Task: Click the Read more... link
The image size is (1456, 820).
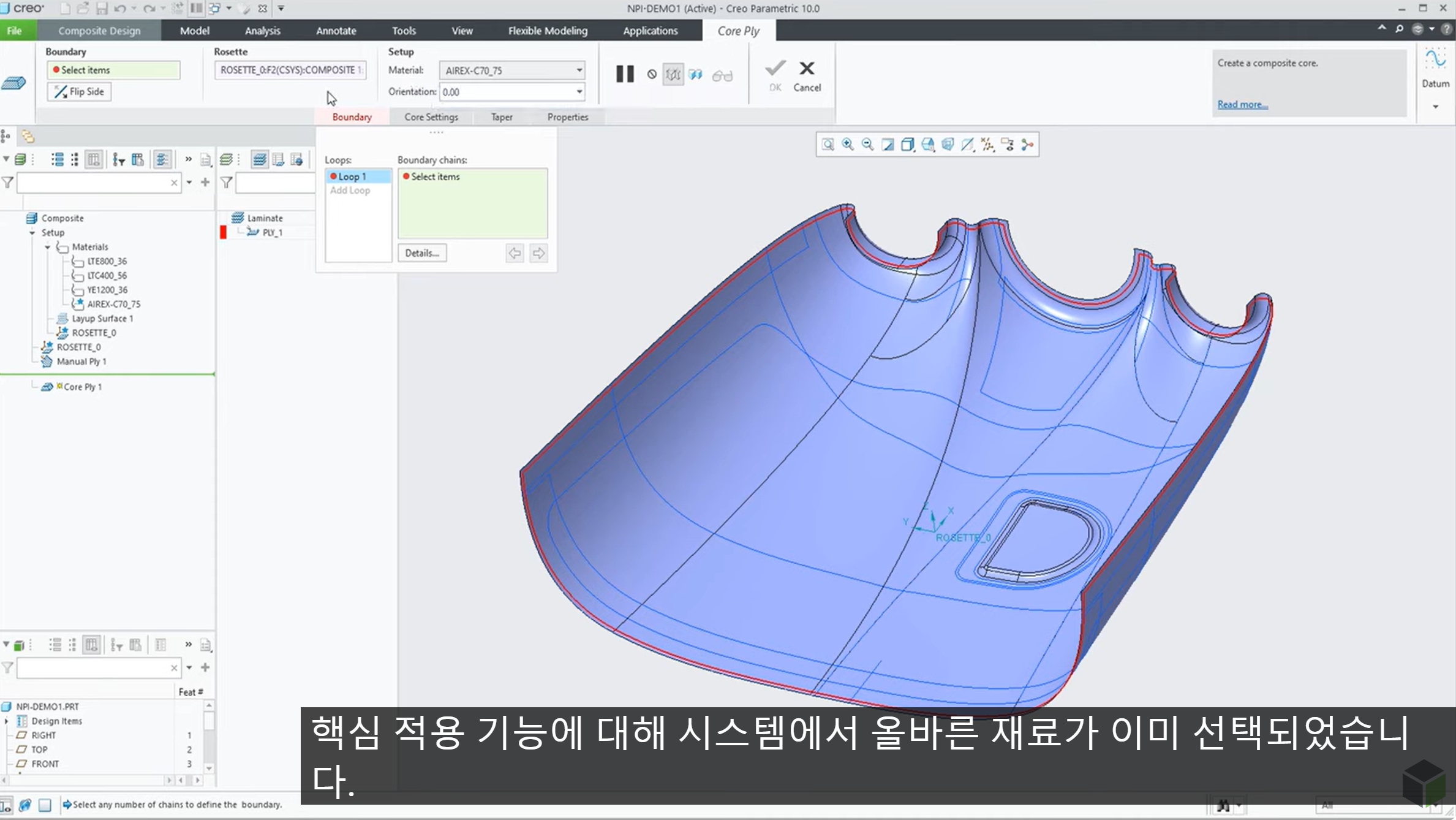Action: [x=1242, y=105]
